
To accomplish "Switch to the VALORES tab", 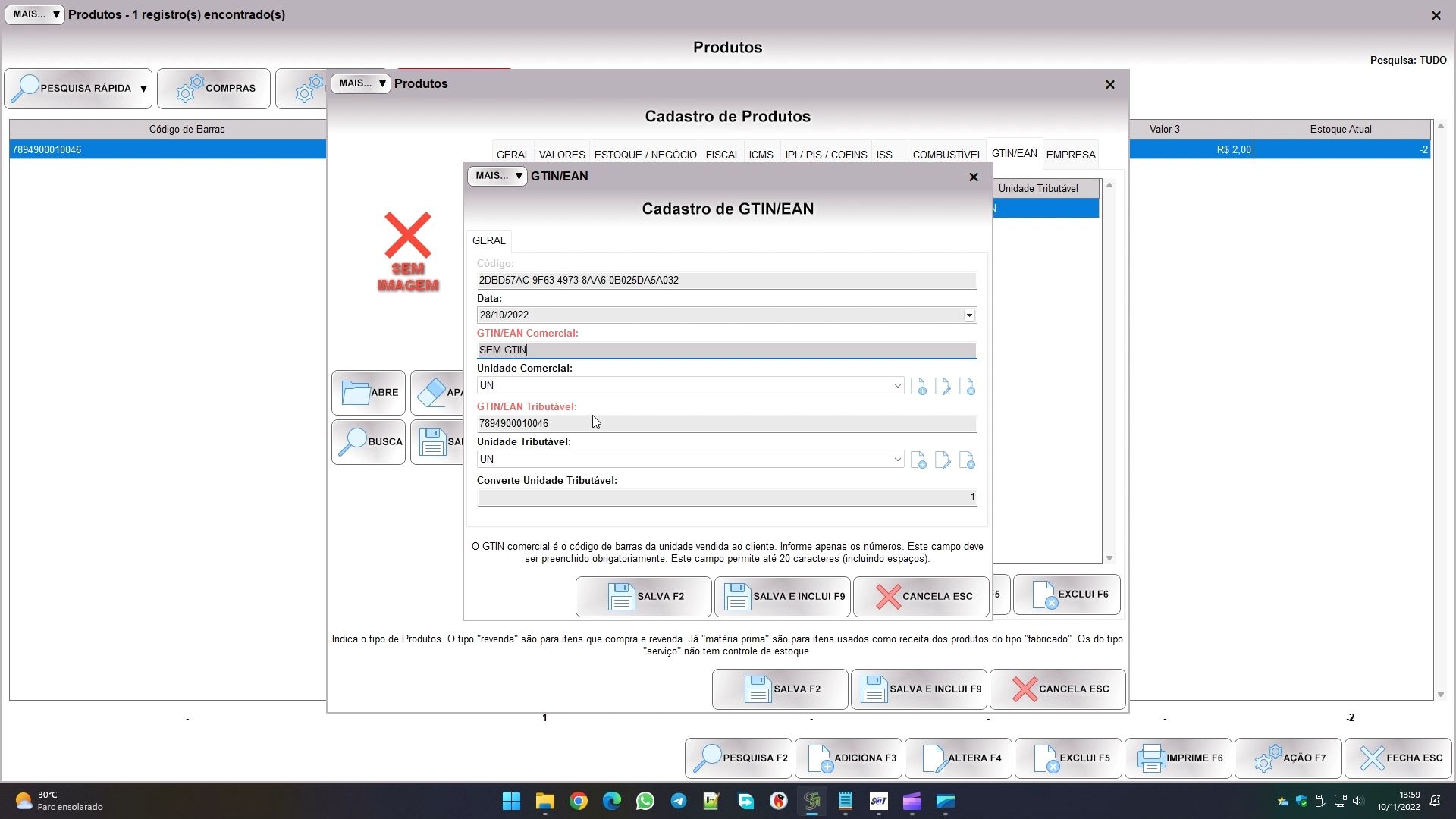I will pyautogui.click(x=562, y=155).
